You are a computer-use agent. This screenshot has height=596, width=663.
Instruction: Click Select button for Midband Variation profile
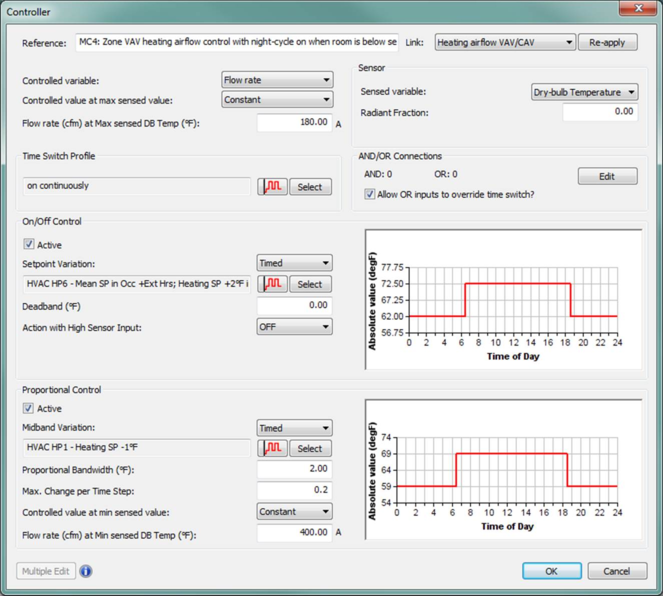(x=310, y=448)
